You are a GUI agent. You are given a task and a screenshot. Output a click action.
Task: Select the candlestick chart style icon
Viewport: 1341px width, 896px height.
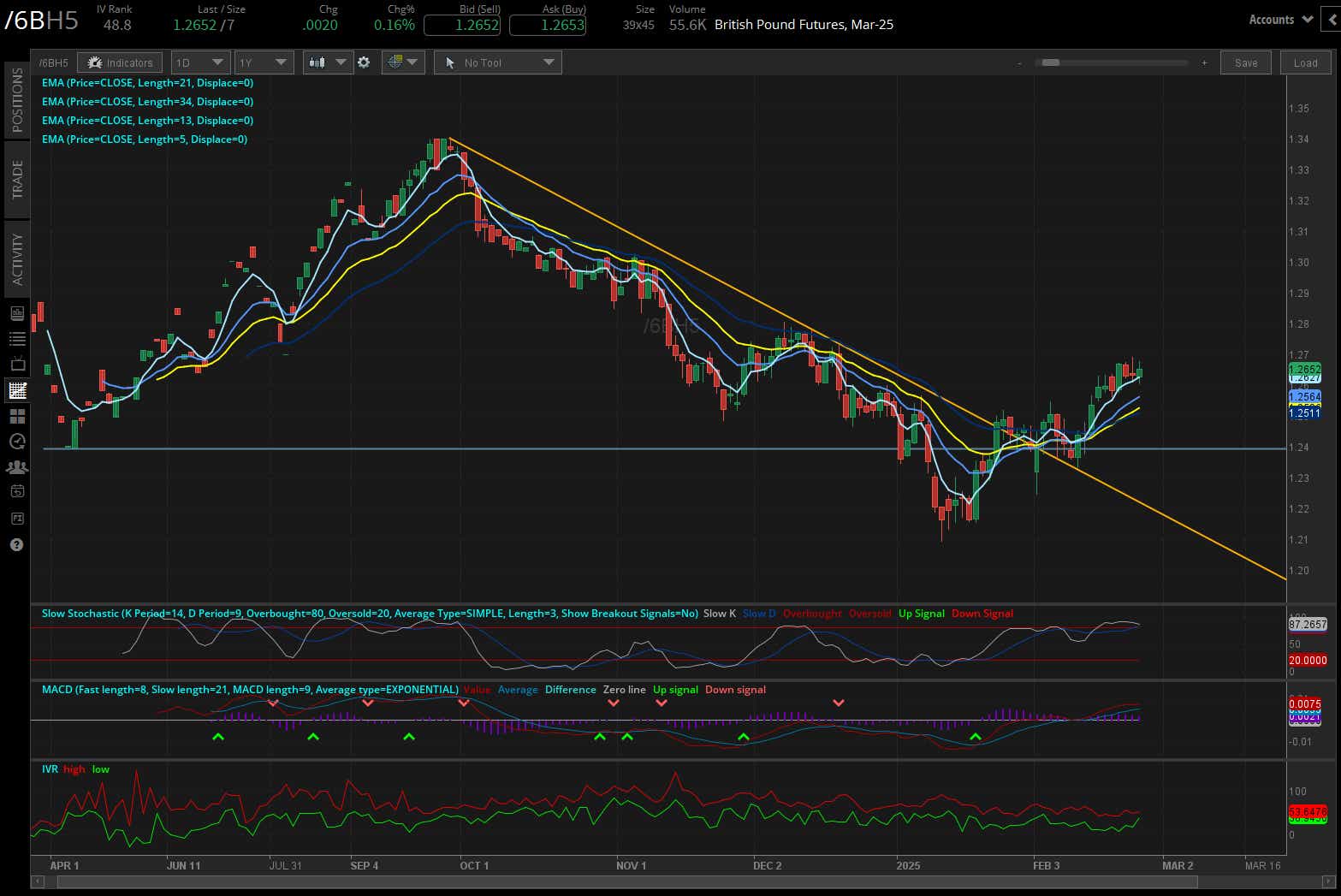tap(317, 62)
